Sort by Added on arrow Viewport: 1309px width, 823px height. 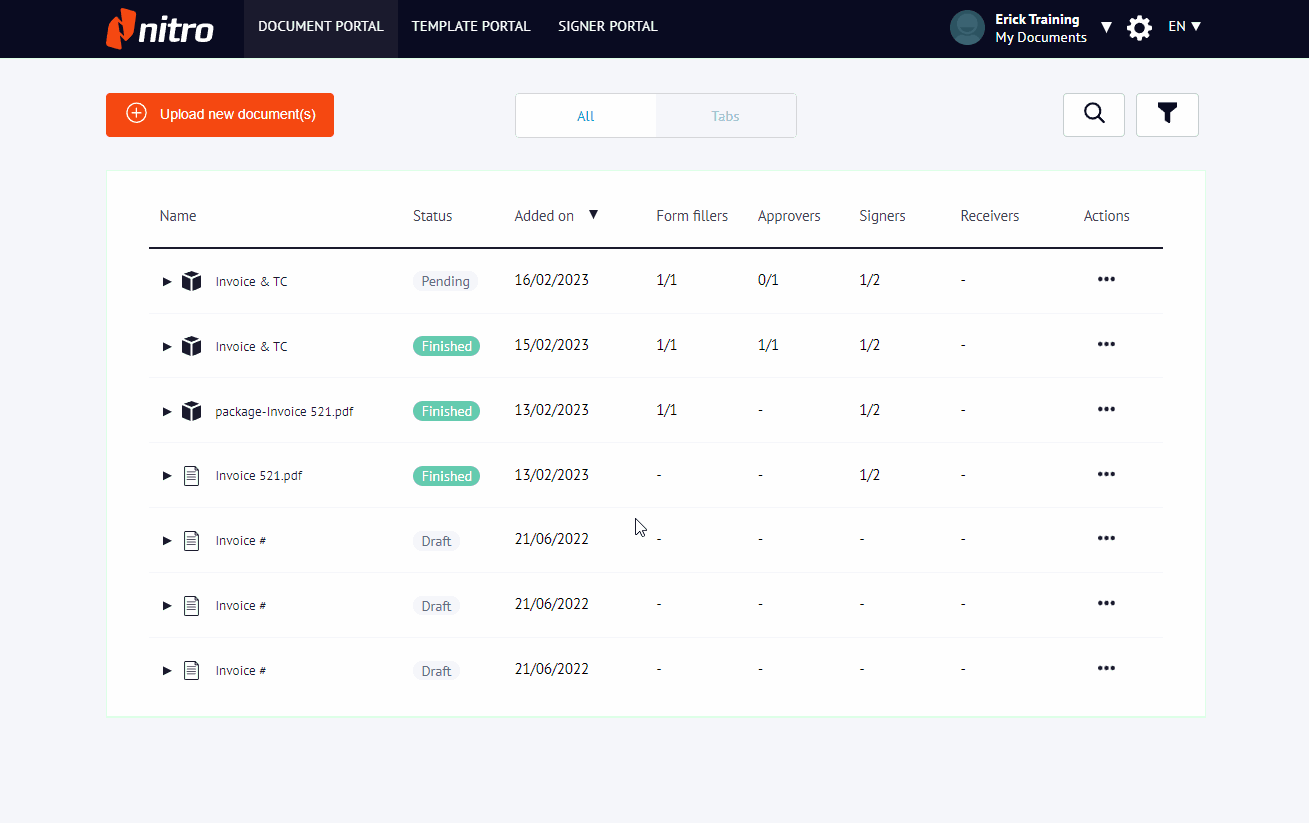coord(593,214)
